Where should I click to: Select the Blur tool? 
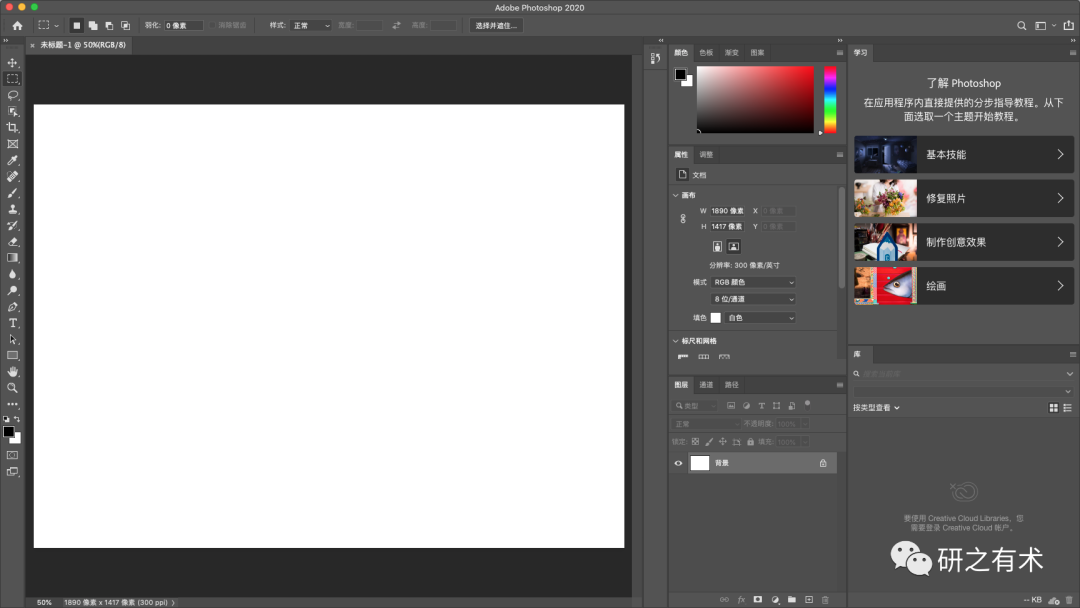pos(12,274)
